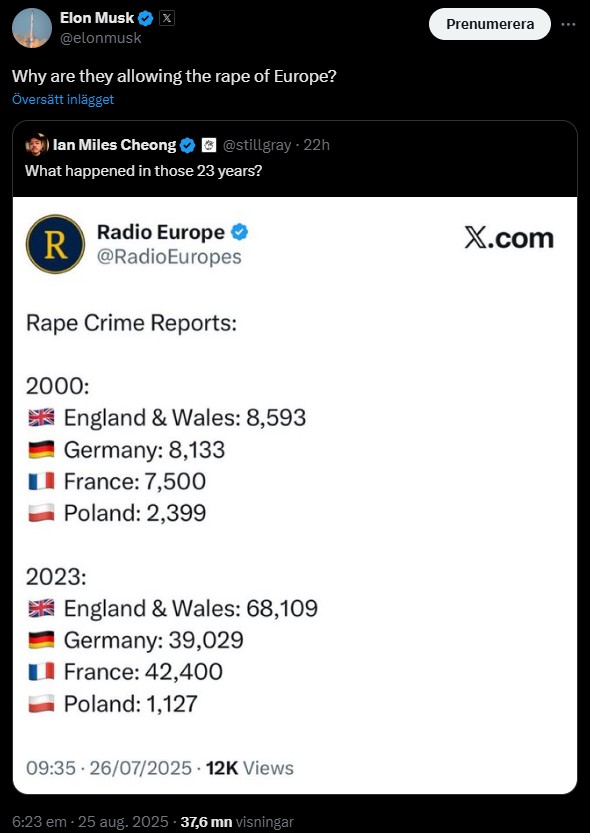590x833 pixels.
Task: Open Ian Miles Cheong's small avatar
Action: tap(37, 145)
